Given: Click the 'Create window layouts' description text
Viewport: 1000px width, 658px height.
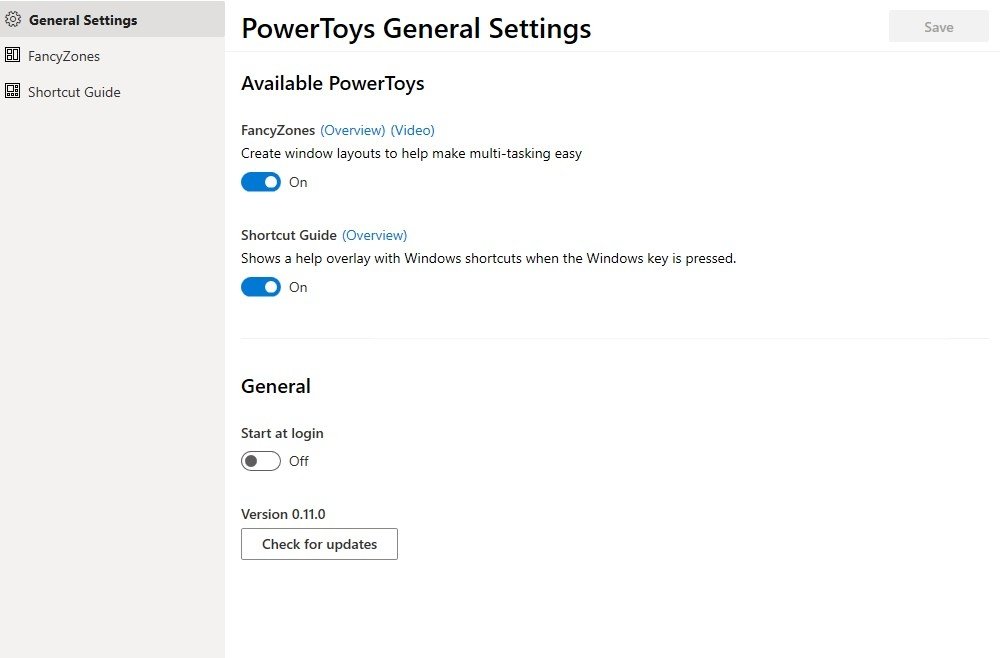Looking at the screenshot, I should 411,154.
